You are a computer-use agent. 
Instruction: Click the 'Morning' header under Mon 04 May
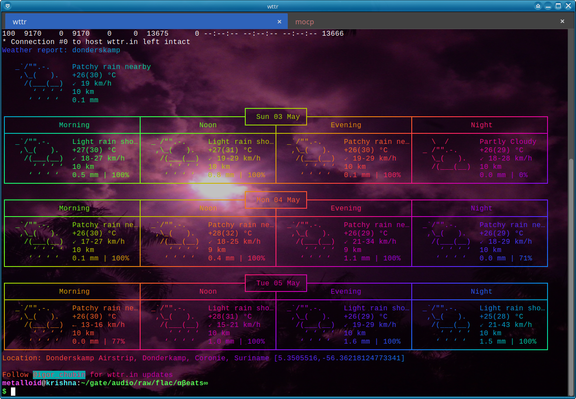74,208
